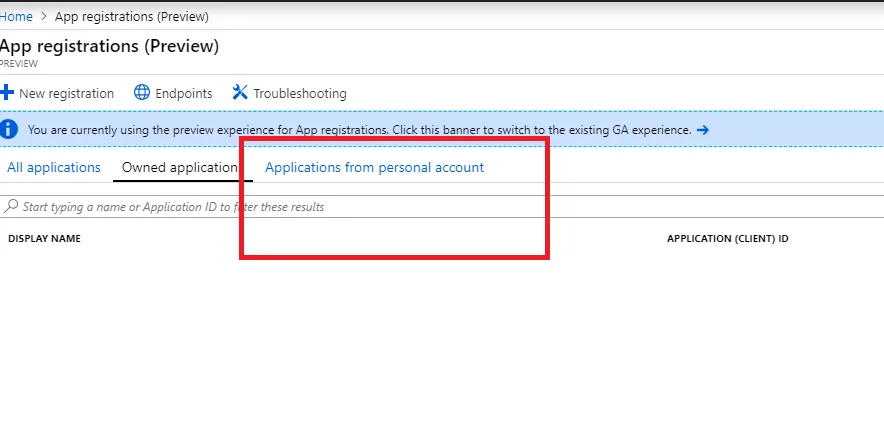Viewport: 884px width, 432px height.
Task: Click banner text to switch to GA experience
Action: 359,130
